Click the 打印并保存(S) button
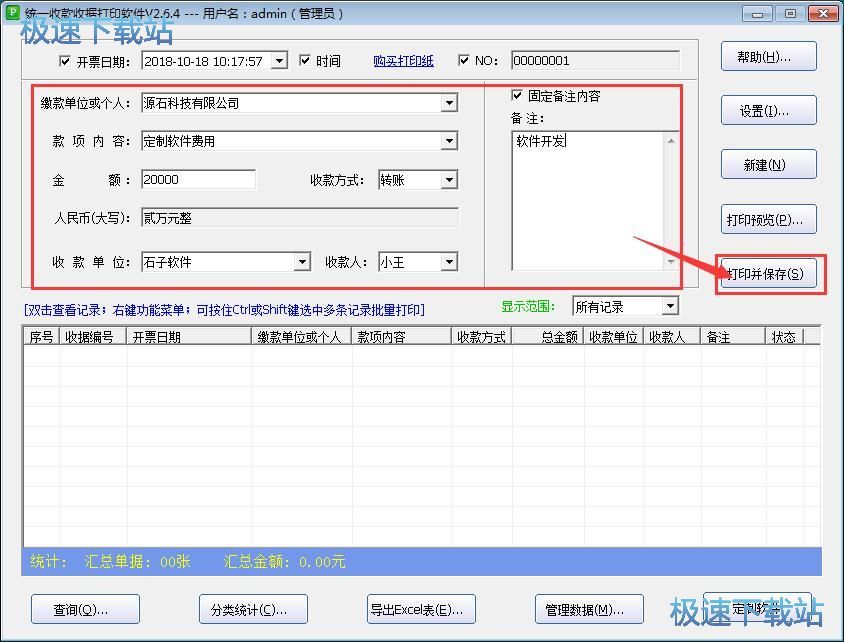 (x=769, y=273)
